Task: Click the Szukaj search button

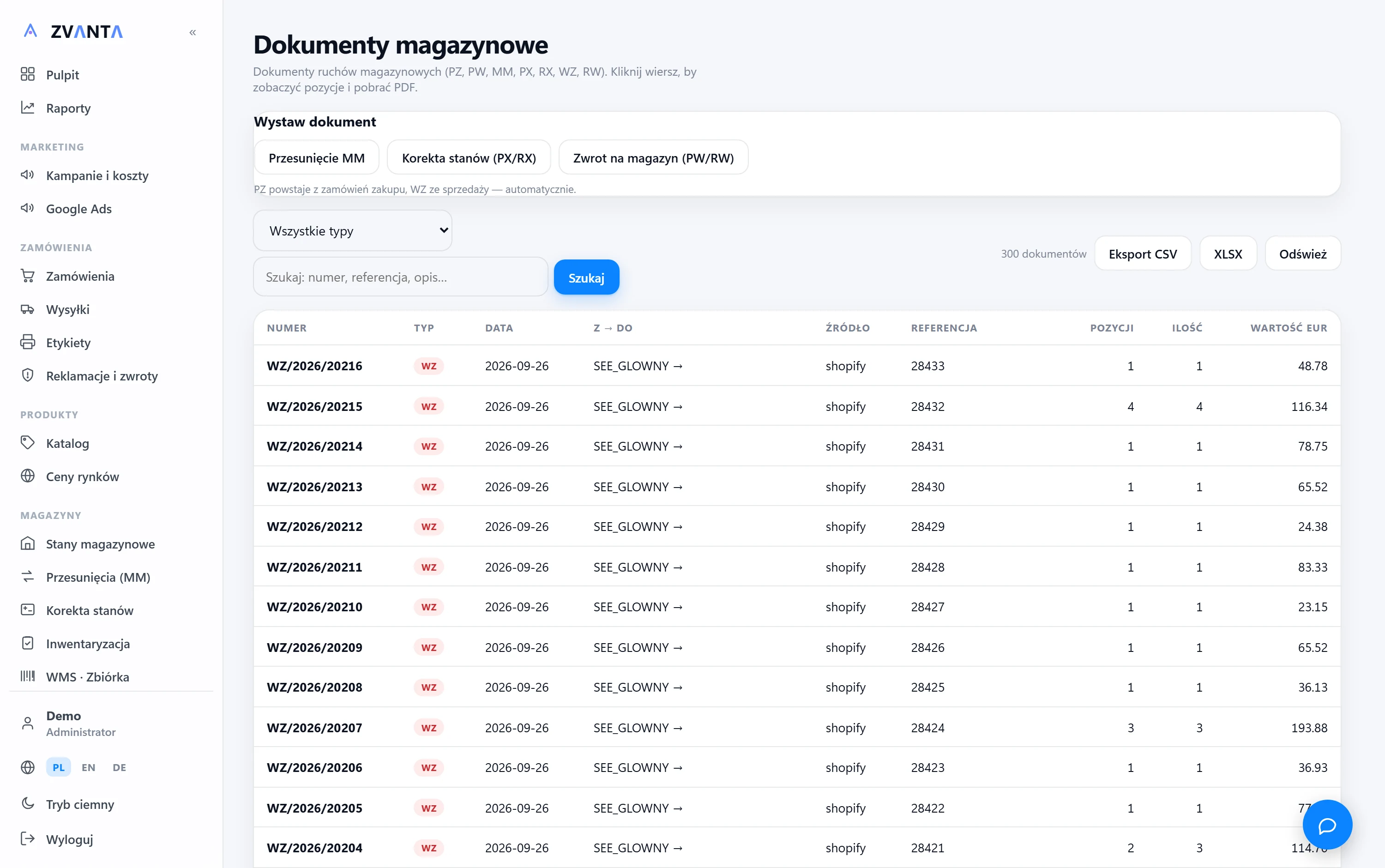Action: click(x=586, y=278)
